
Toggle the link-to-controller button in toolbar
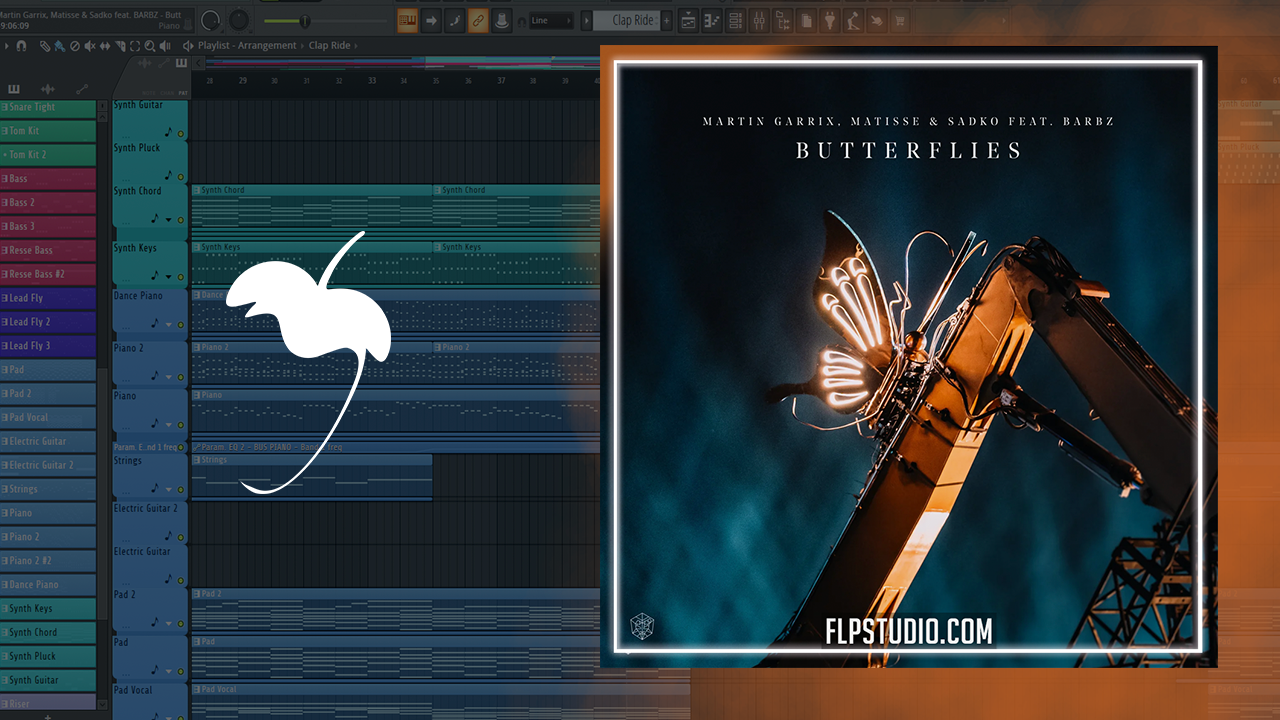coord(478,20)
